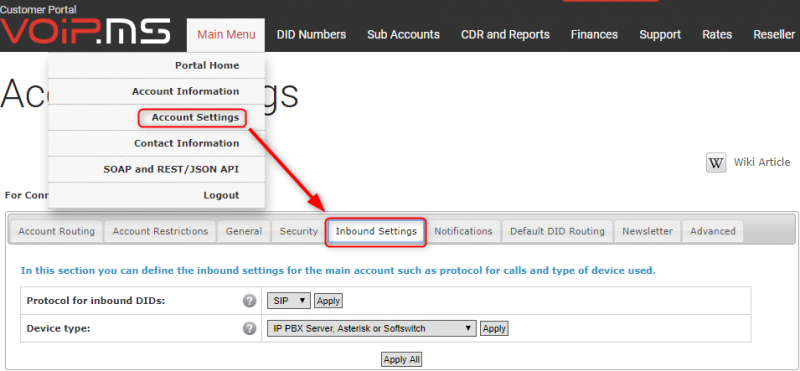Select Account Settings from the menu
This screenshot has width=800, height=371.
pos(195,117)
